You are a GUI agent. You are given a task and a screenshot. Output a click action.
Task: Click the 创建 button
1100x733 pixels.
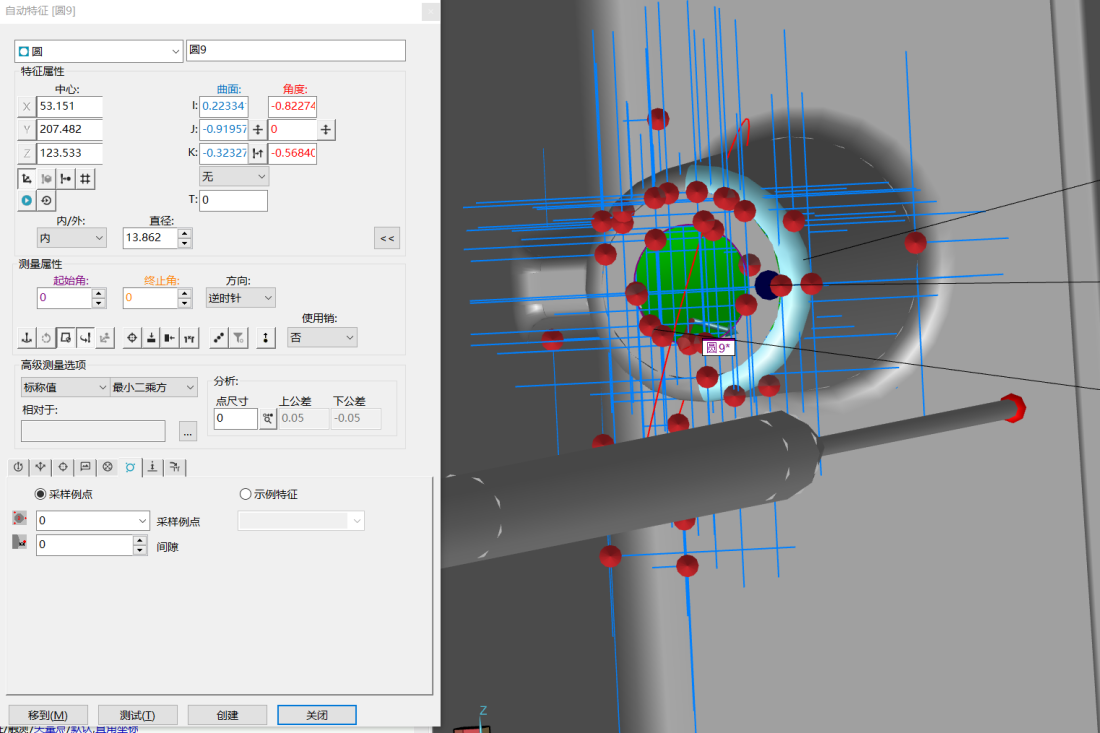coord(227,715)
